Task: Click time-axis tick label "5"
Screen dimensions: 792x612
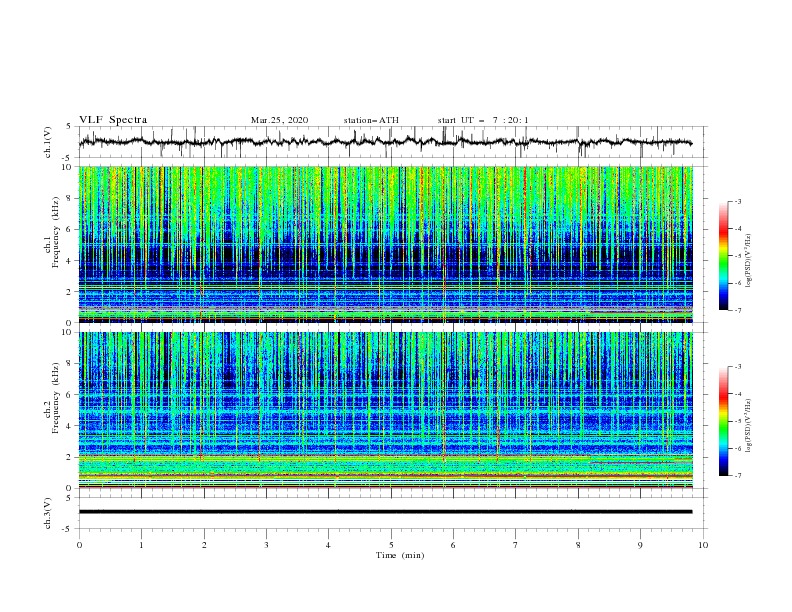Action: coord(391,545)
